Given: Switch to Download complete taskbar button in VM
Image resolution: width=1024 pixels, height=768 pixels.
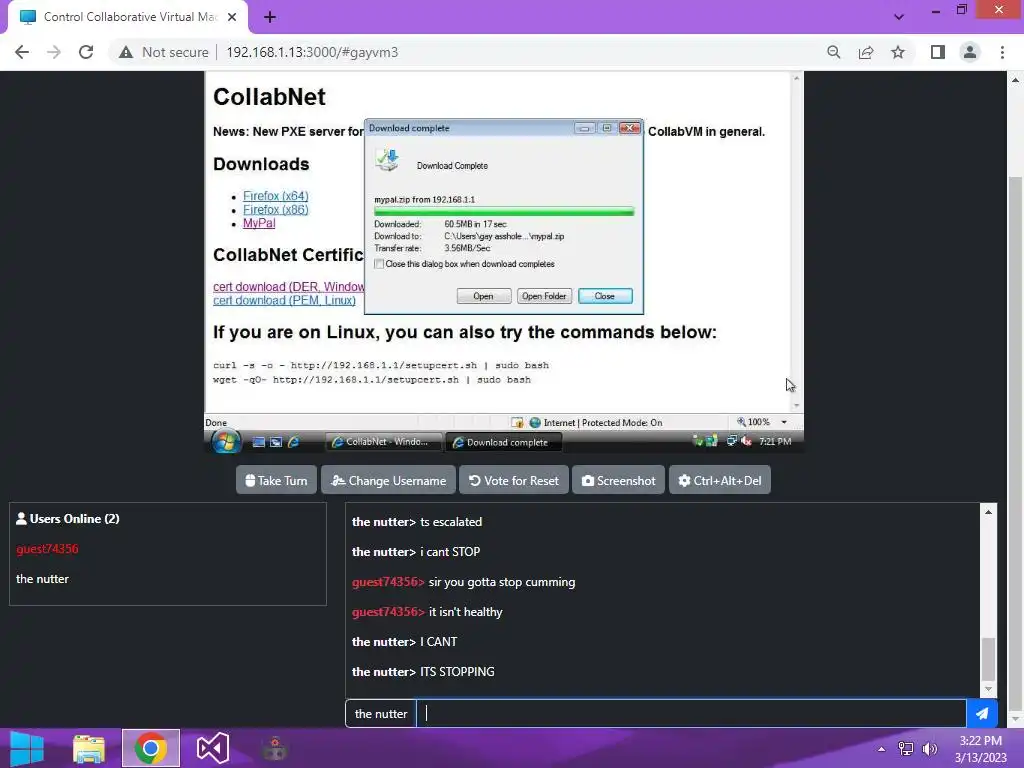Looking at the screenshot, I should (x=504, y=442).
